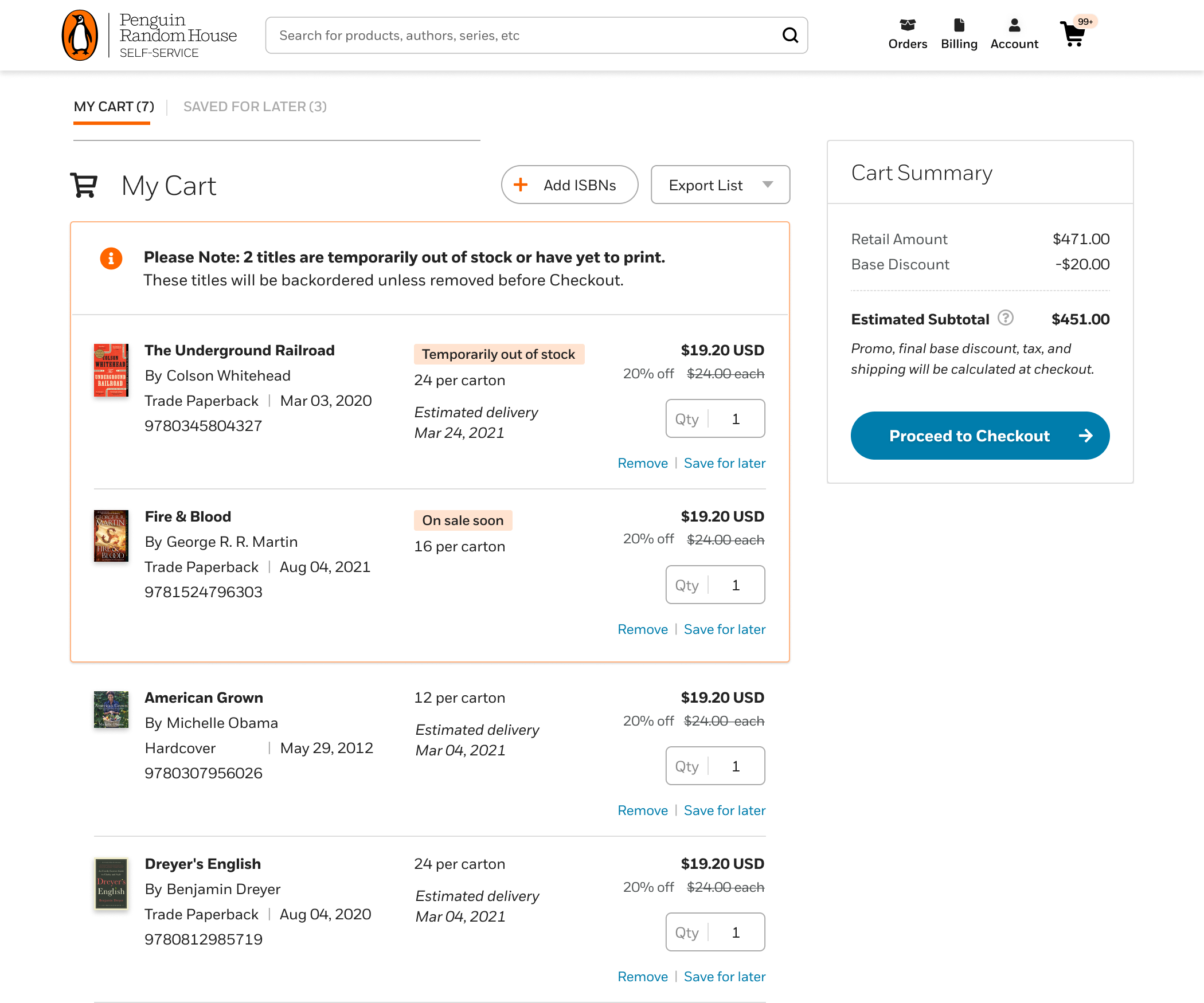This screenshot has height=1003, width=1204.
Task: Save The Underground Railroad for later
Action: click(x=725, y=463)
